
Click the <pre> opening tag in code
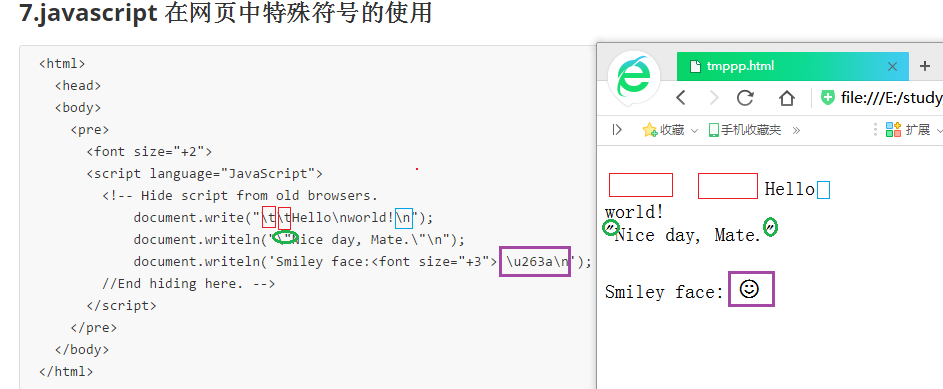(90, 129)
